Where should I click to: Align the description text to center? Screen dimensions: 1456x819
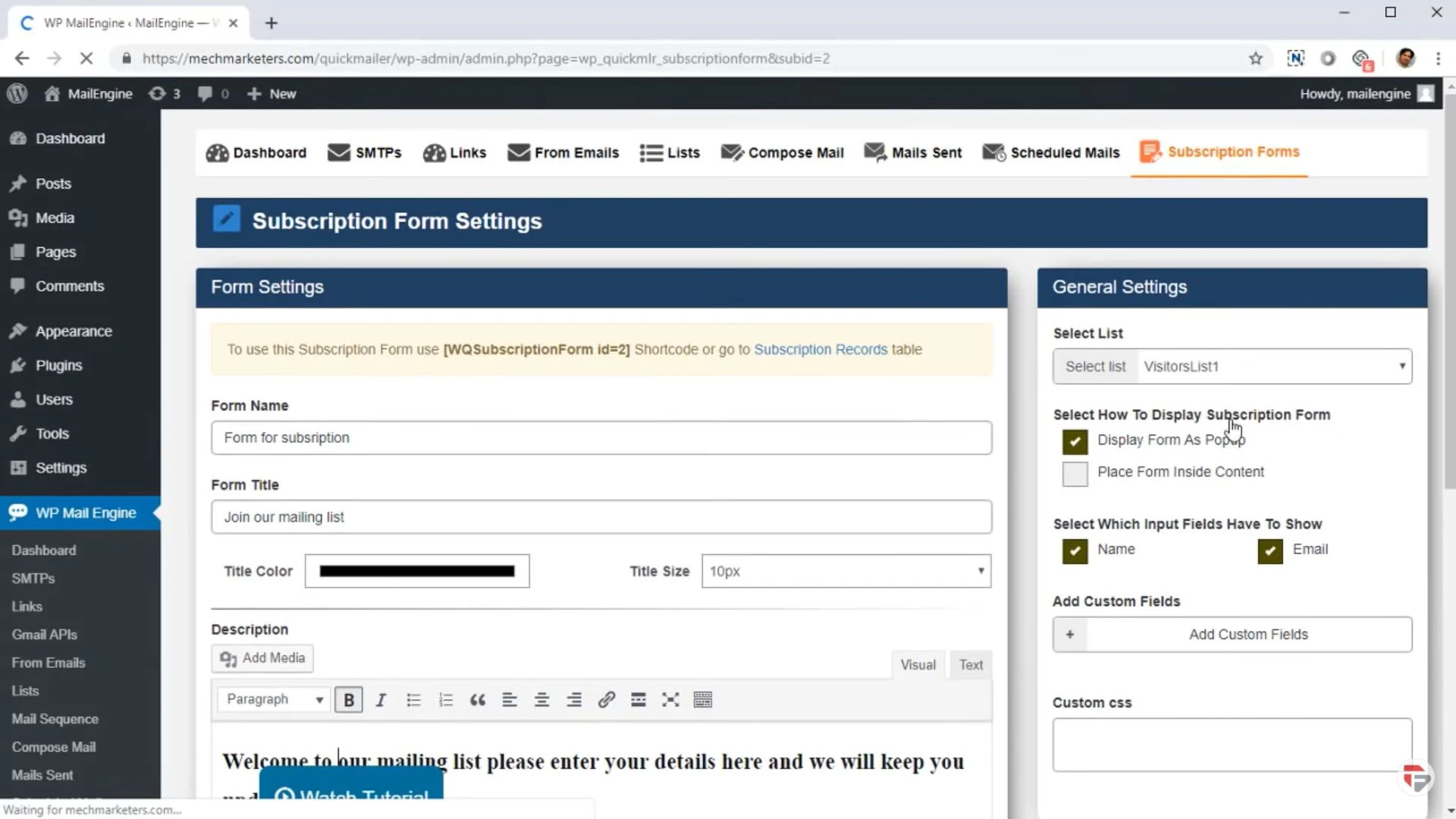[541, 699]
